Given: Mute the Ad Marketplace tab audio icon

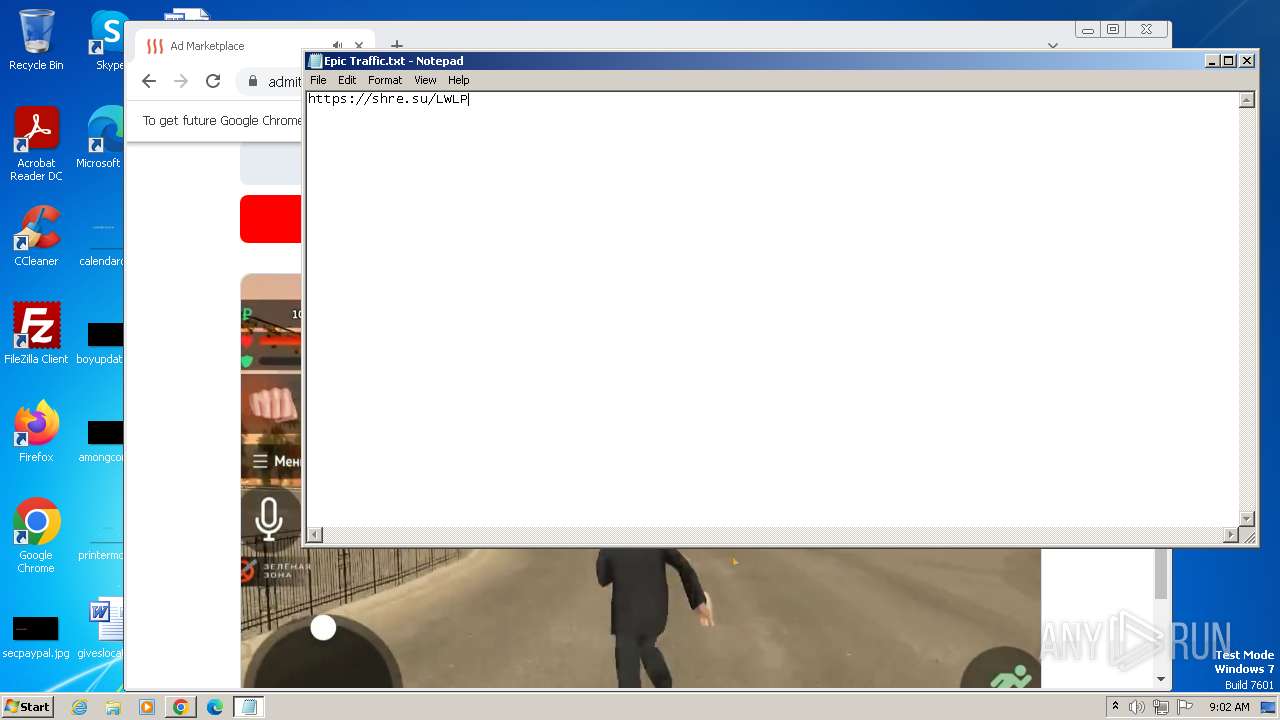Looking at the screenshot, I should (337, 46).
